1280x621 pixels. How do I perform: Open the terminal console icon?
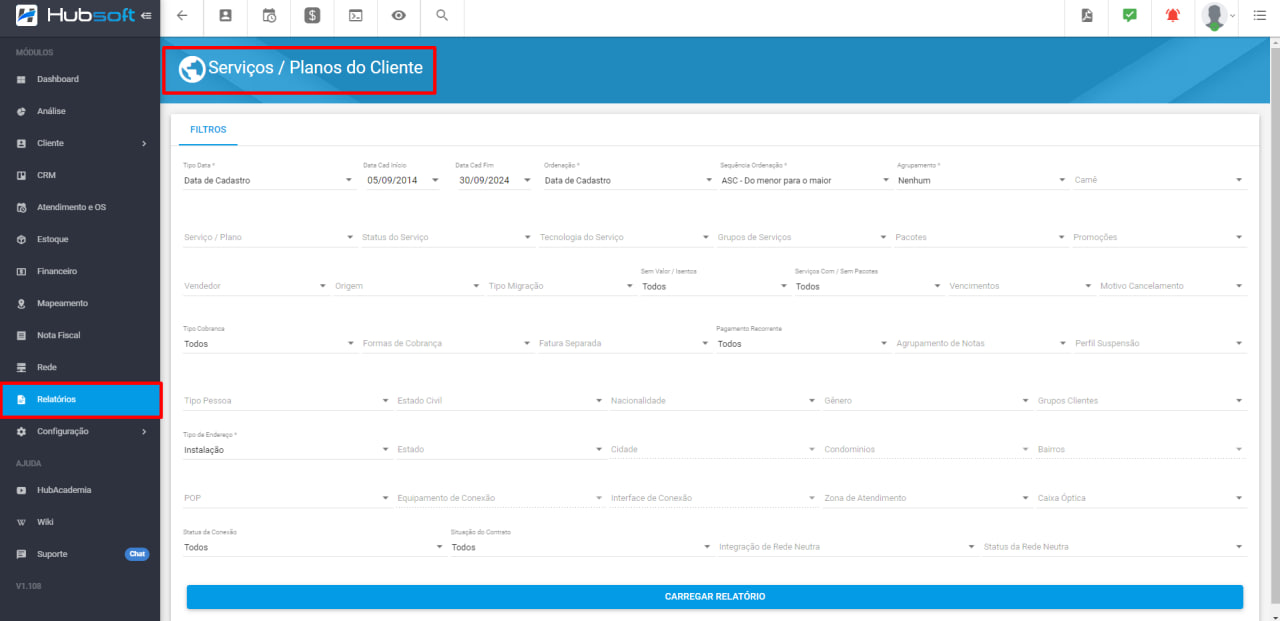point(355,15)
